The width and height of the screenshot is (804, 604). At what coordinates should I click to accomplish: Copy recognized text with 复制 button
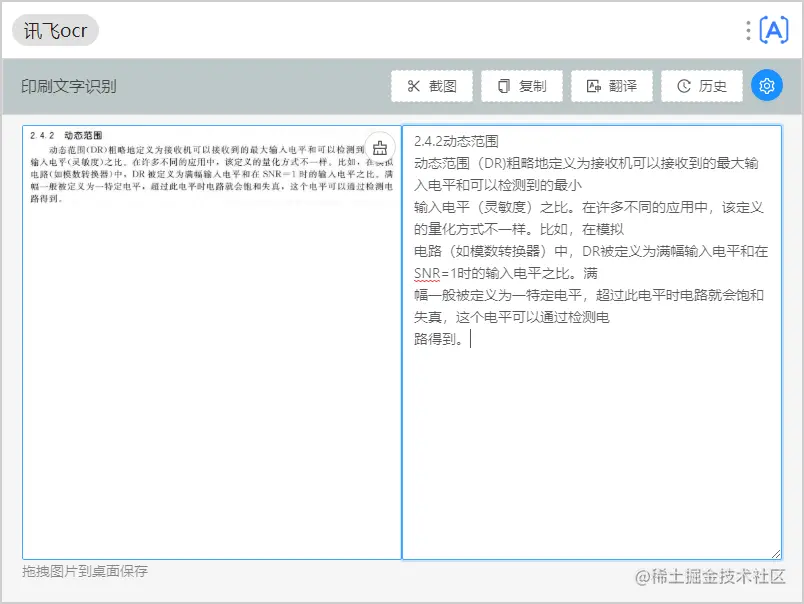(521, 86)
